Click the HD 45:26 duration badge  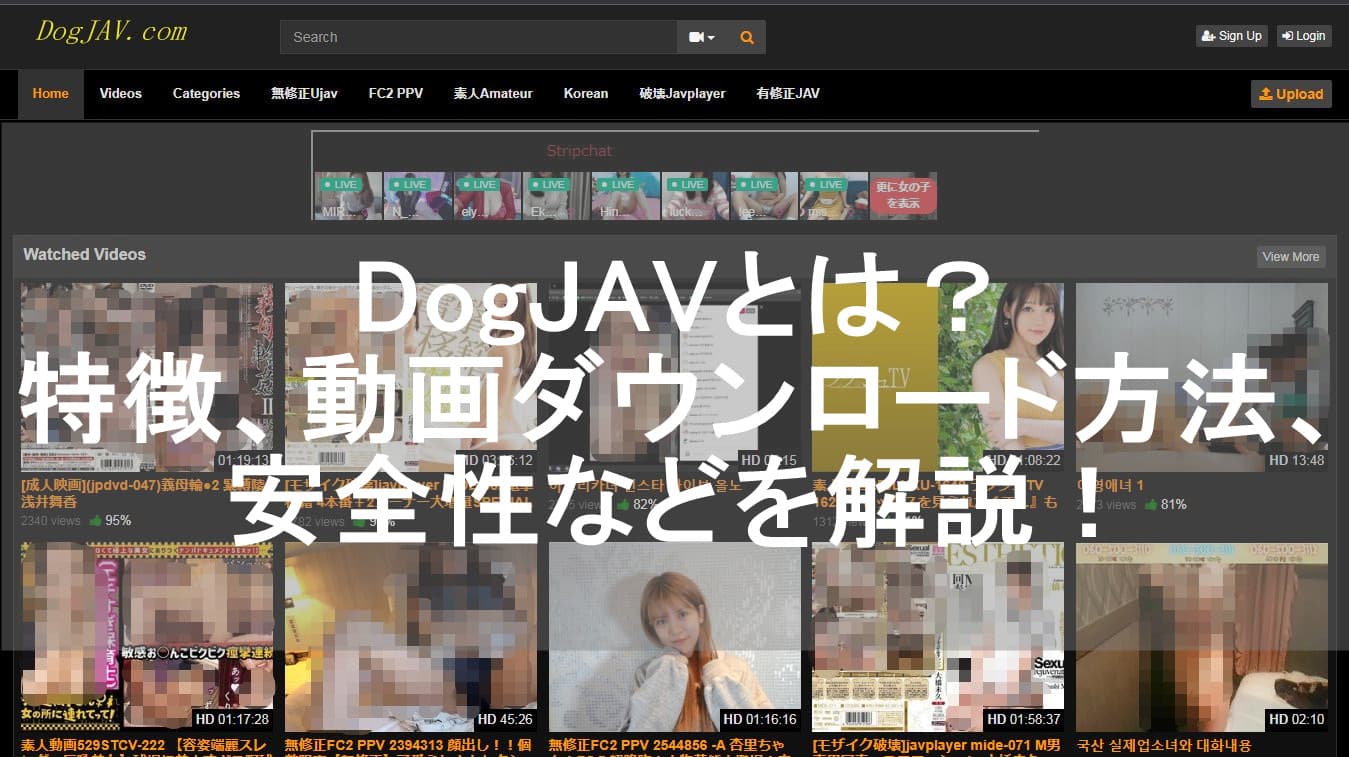[505, 720]
